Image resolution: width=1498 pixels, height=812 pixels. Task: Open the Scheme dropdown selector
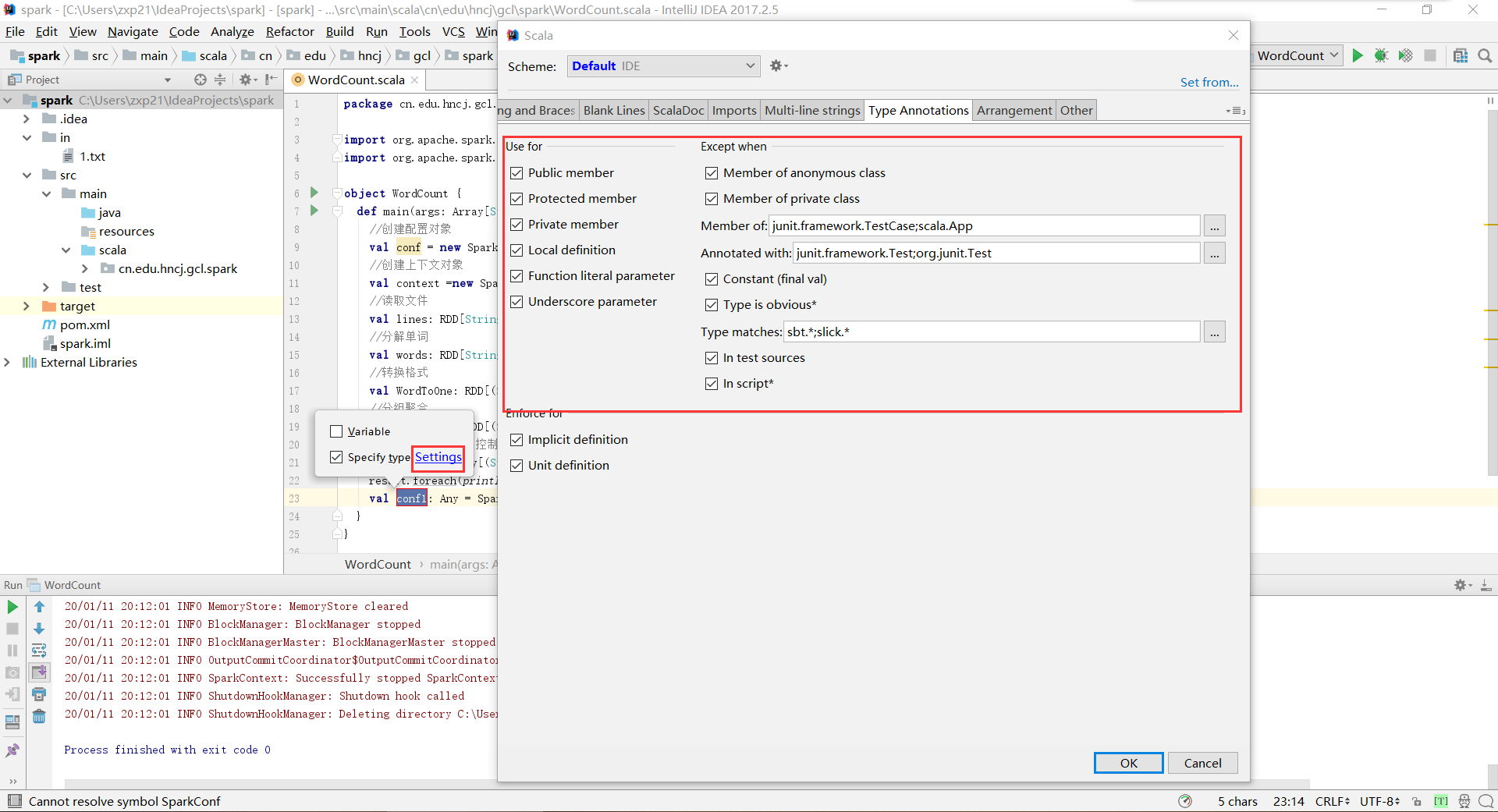click(x=662, y=66)
